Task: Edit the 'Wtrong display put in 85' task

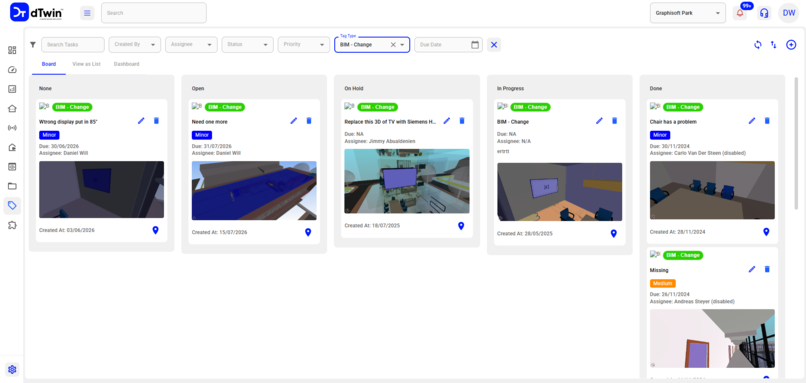Action: coord(141,121)
